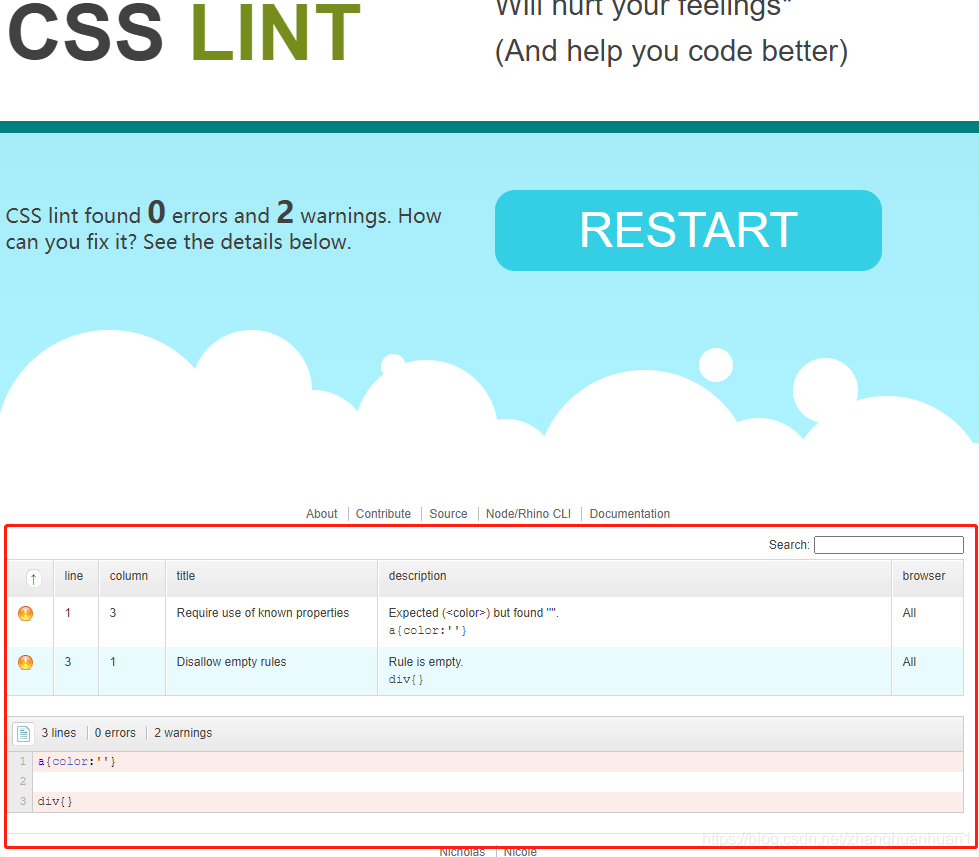Sort results by line column
This screenshot has height=857, width=979.
tap(74, 576)
